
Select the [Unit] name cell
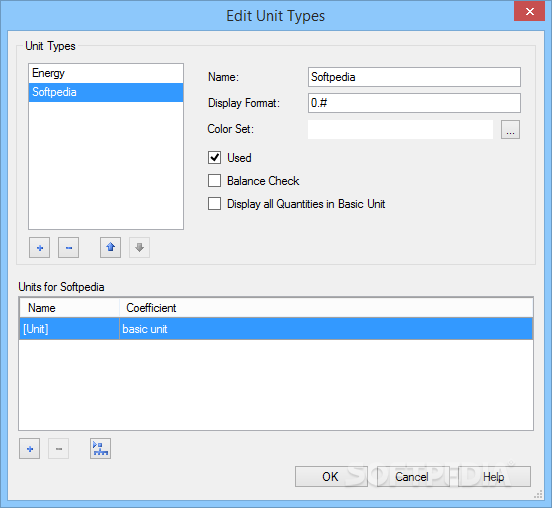[69, 329]
